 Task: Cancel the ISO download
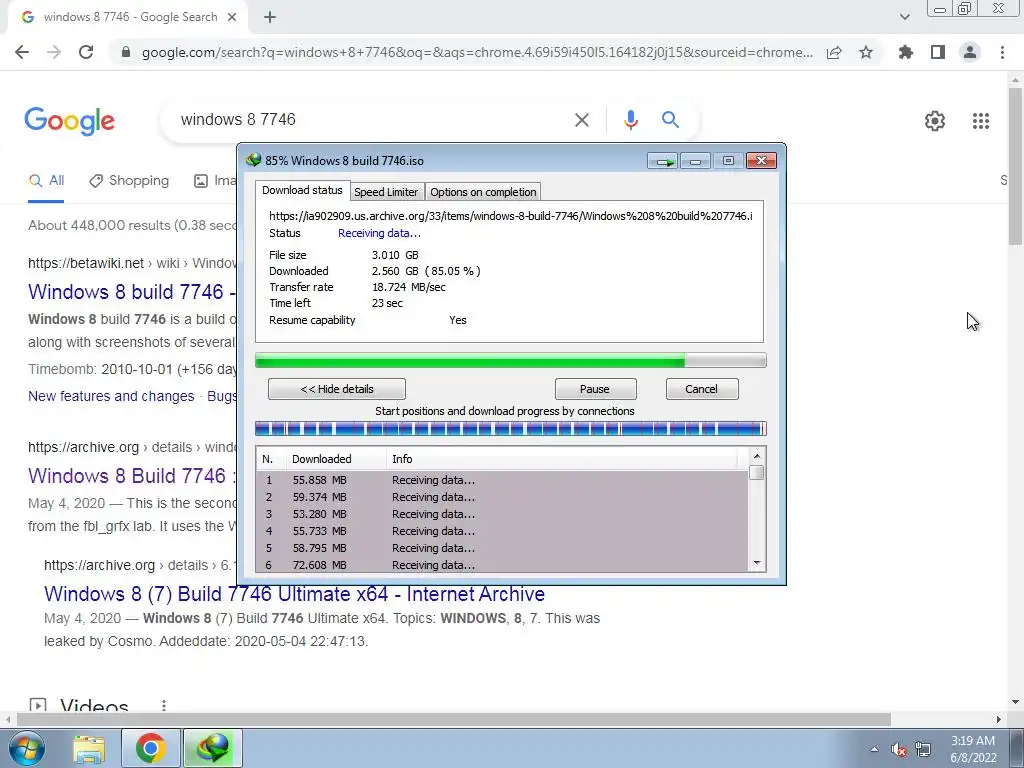(702, 389)
